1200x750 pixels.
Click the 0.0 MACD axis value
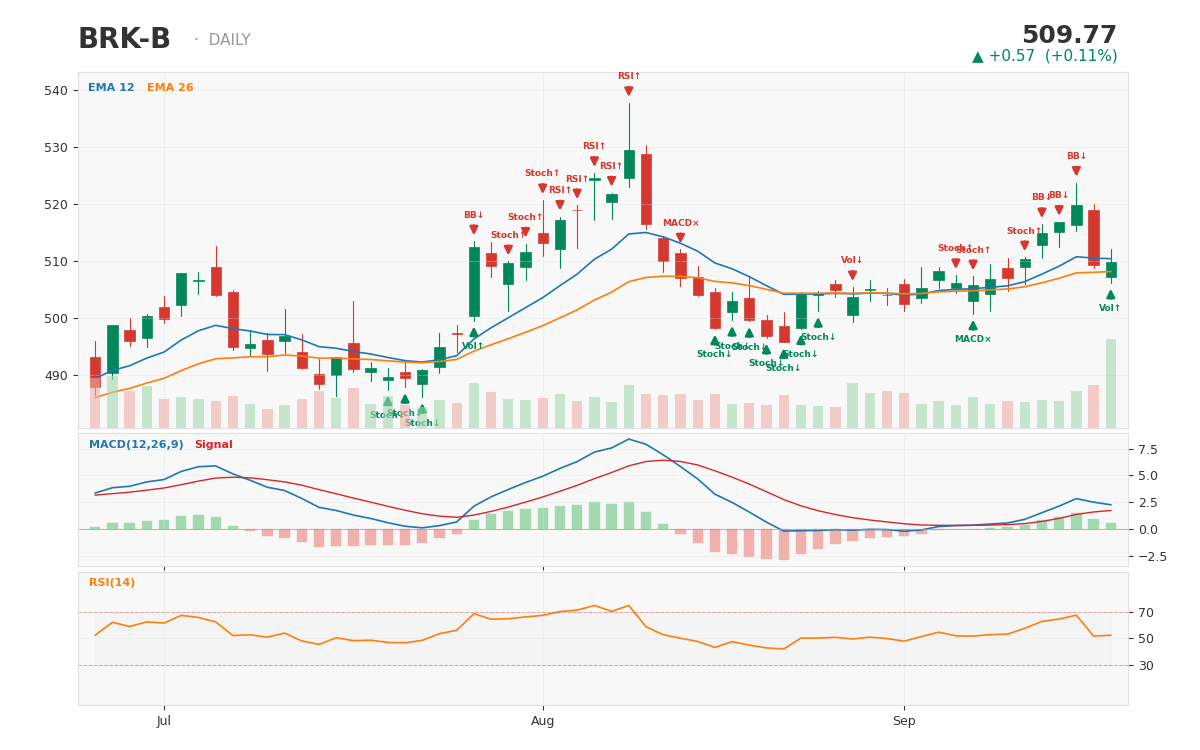point(1147,530)
